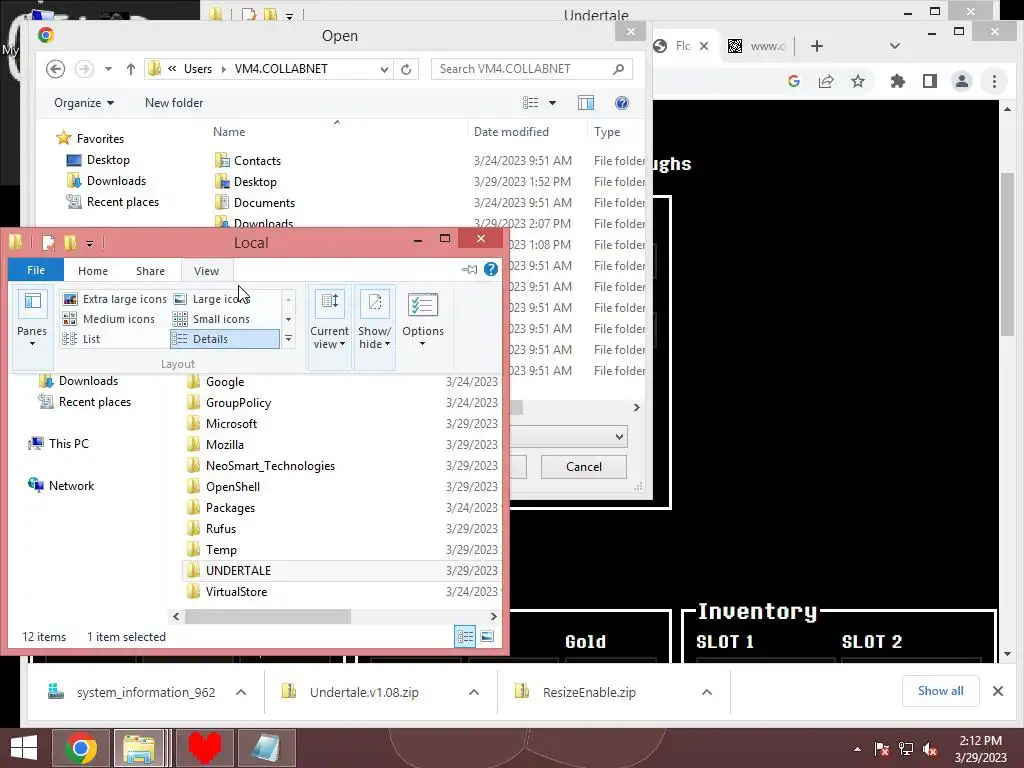This screenshot has width=1024, height=768.
Task: Click File Explorer on the taskbar
Action: [139, 748]
